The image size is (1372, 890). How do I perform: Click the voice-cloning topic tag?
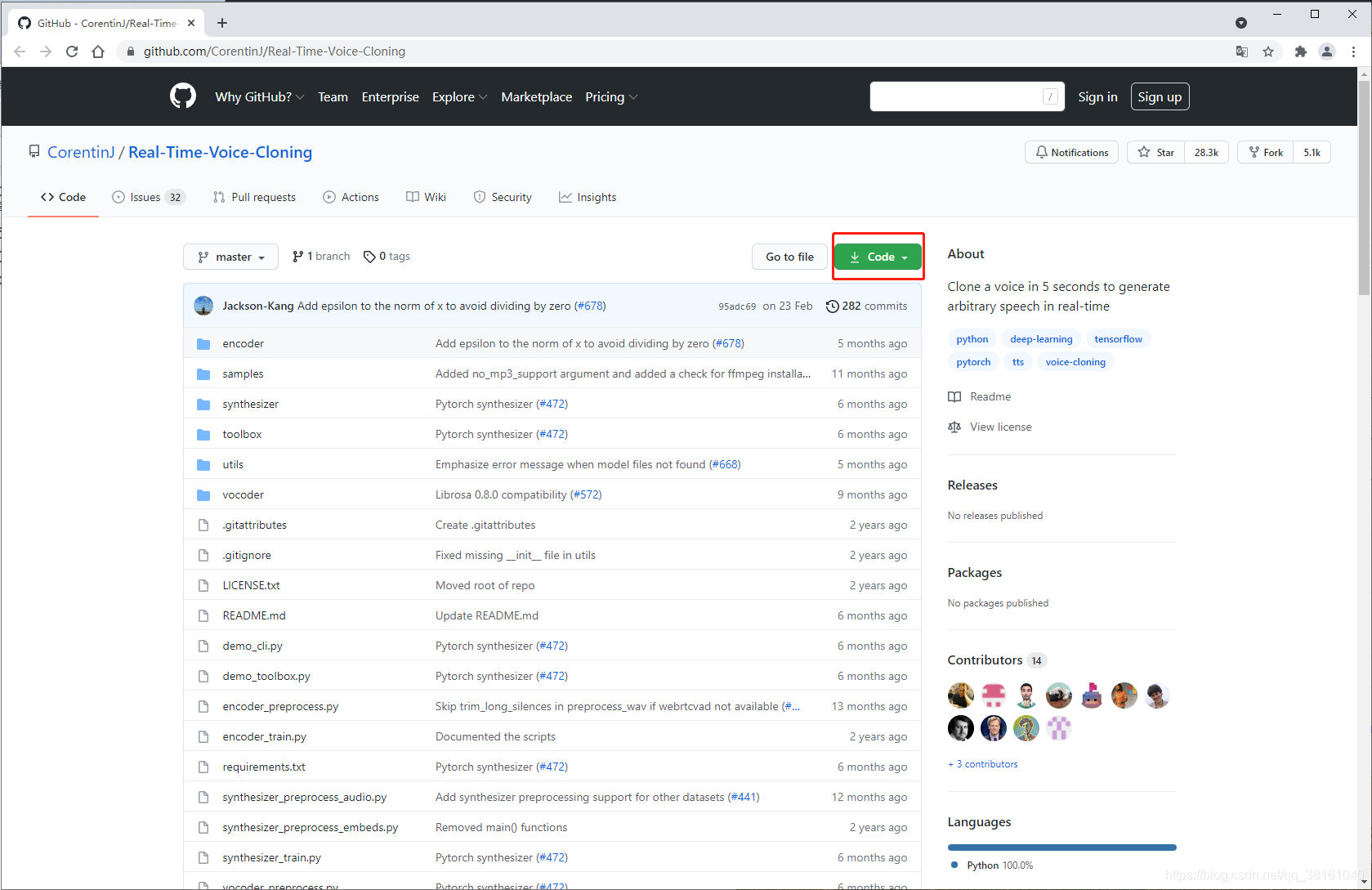point(1075,362)
